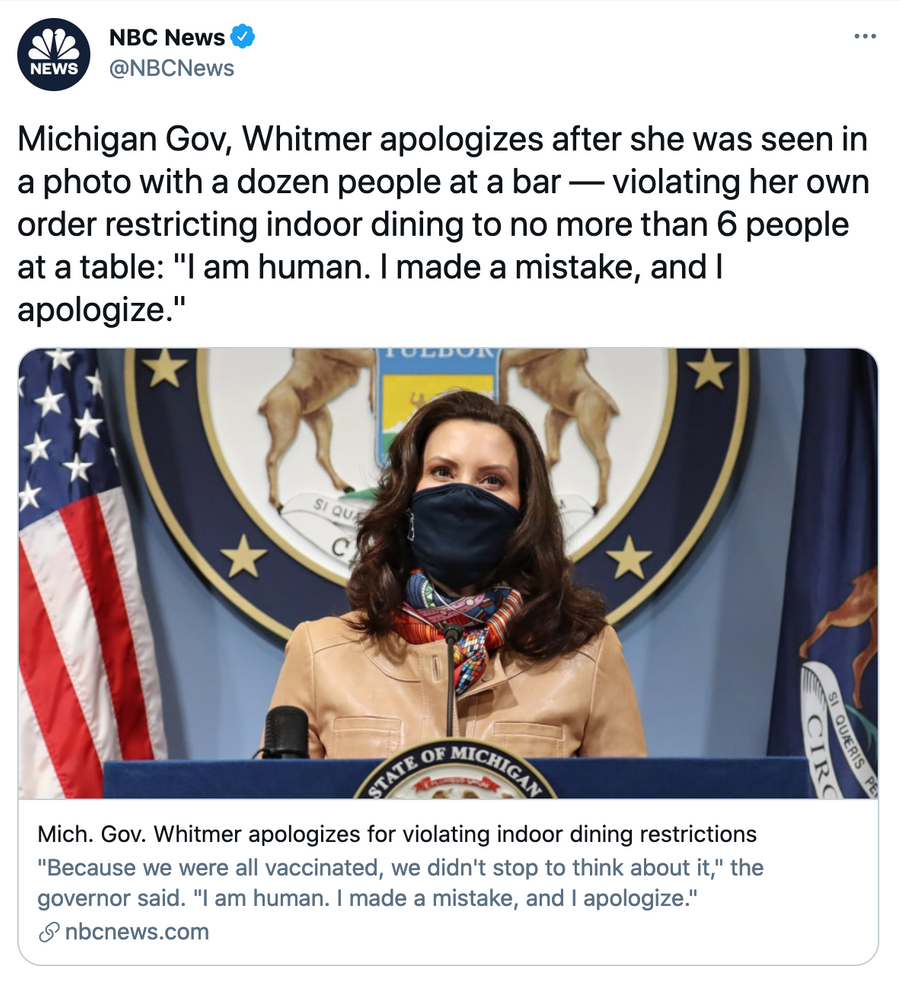Click the blue verified checkmark badge

pyautogui.click(x=242, y=37)
